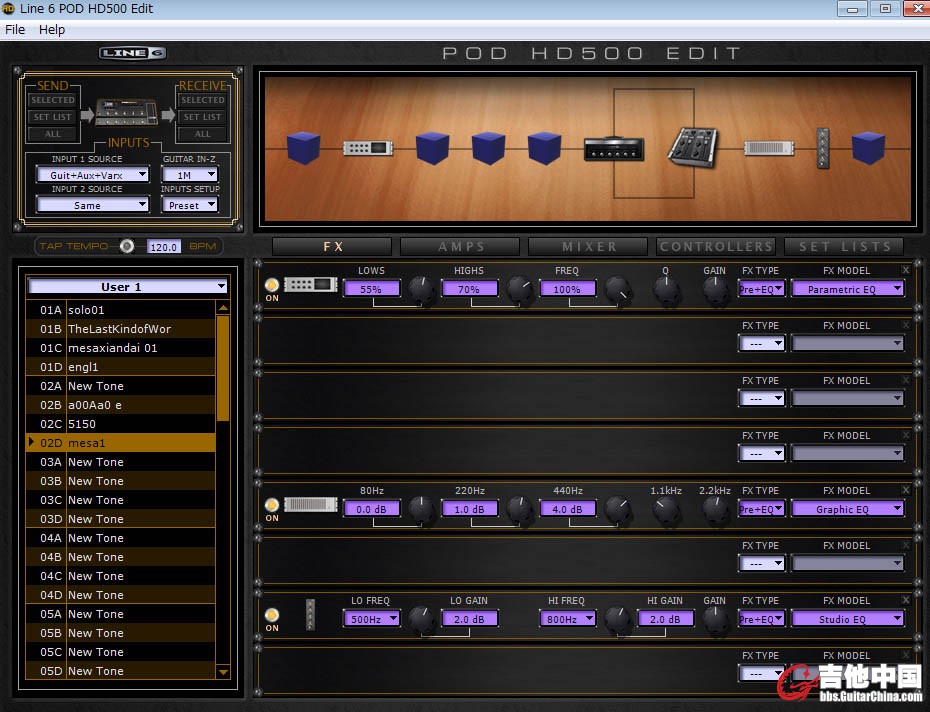The image size is (930, 712).
Task: Switch to the SET LISTS tab
Action: point(844,246)
